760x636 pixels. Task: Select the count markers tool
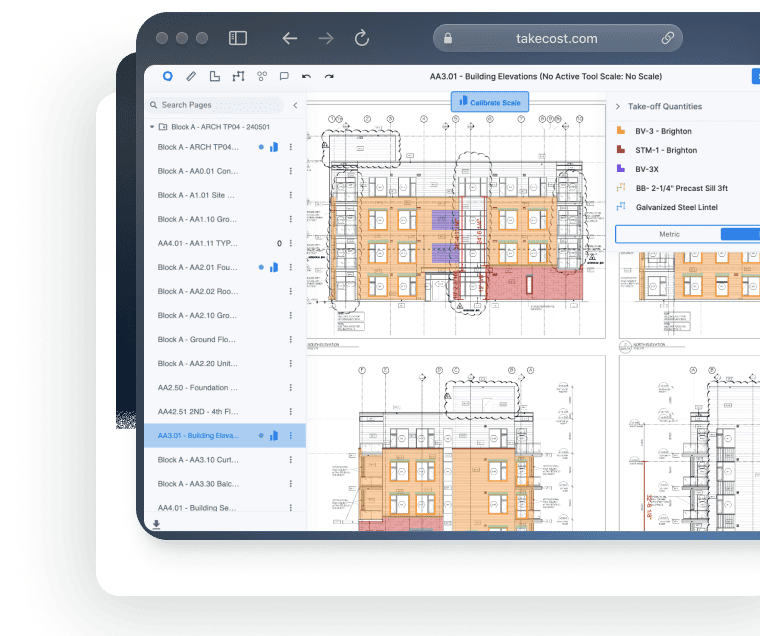(262, 76)
